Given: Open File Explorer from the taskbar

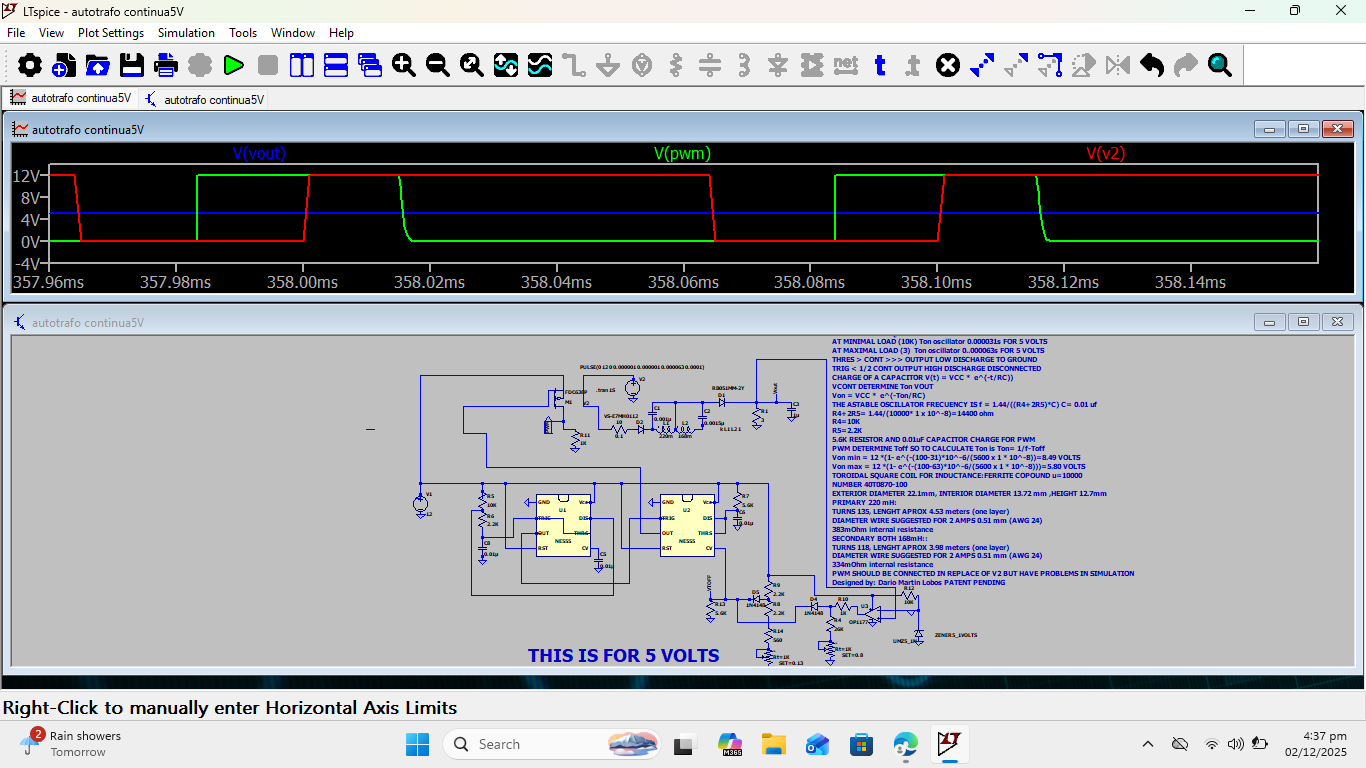Looking at the screenshot, I should (x=773, y=744).
